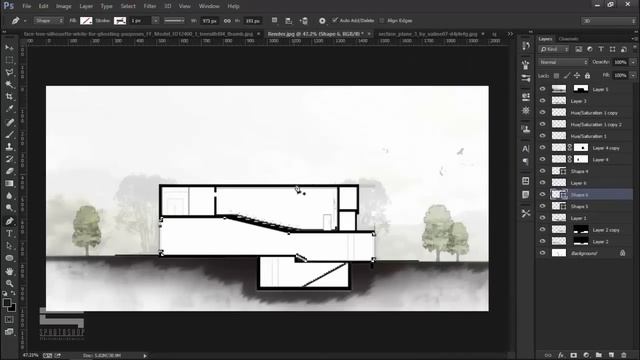
Task: Open the Opacity slider dropdown arrow
Action: coord(633,62)
